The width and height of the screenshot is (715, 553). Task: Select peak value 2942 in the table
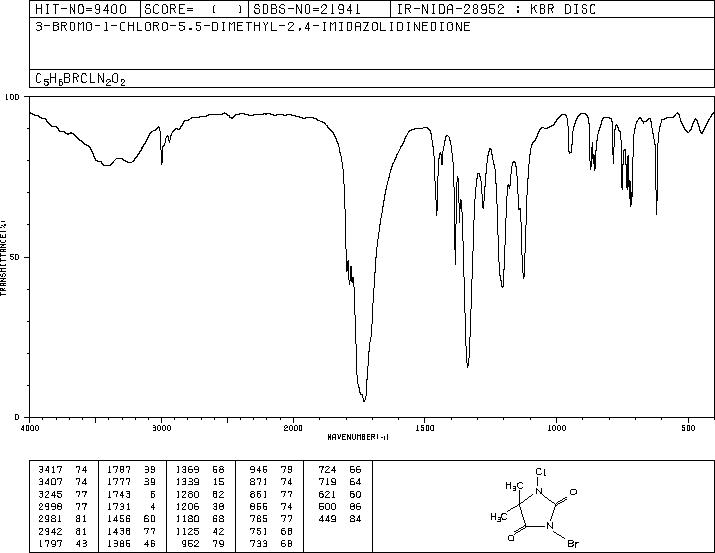point(51,531)
